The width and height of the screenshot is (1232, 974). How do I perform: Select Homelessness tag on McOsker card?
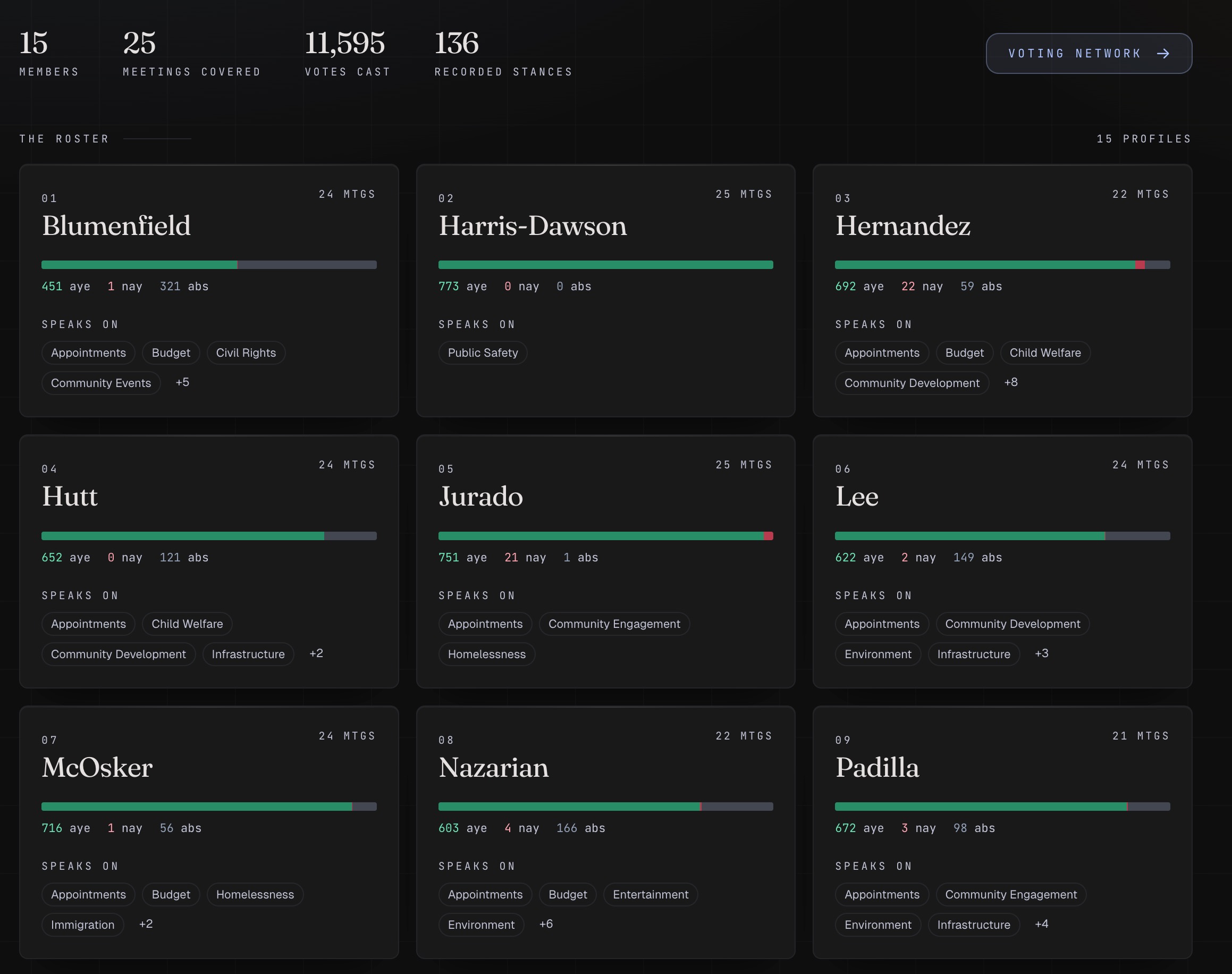255,895
